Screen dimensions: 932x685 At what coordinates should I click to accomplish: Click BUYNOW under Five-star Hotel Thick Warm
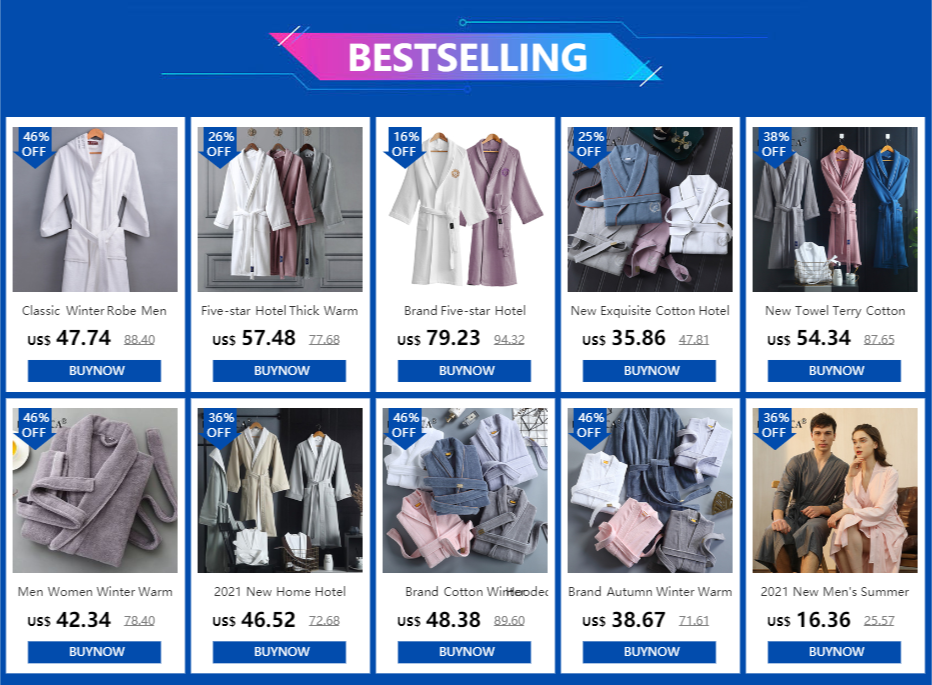tap(279, 370)
